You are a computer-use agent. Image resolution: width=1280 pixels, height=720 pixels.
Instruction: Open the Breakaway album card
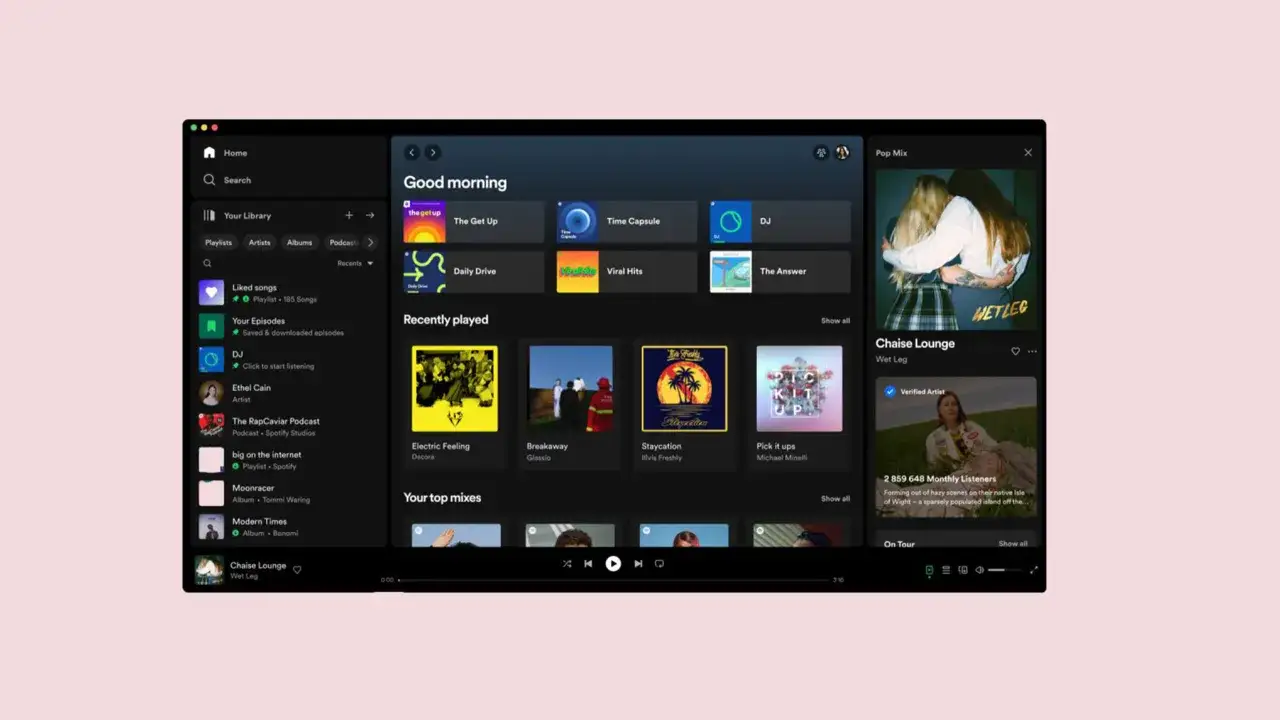coord(570,404)
